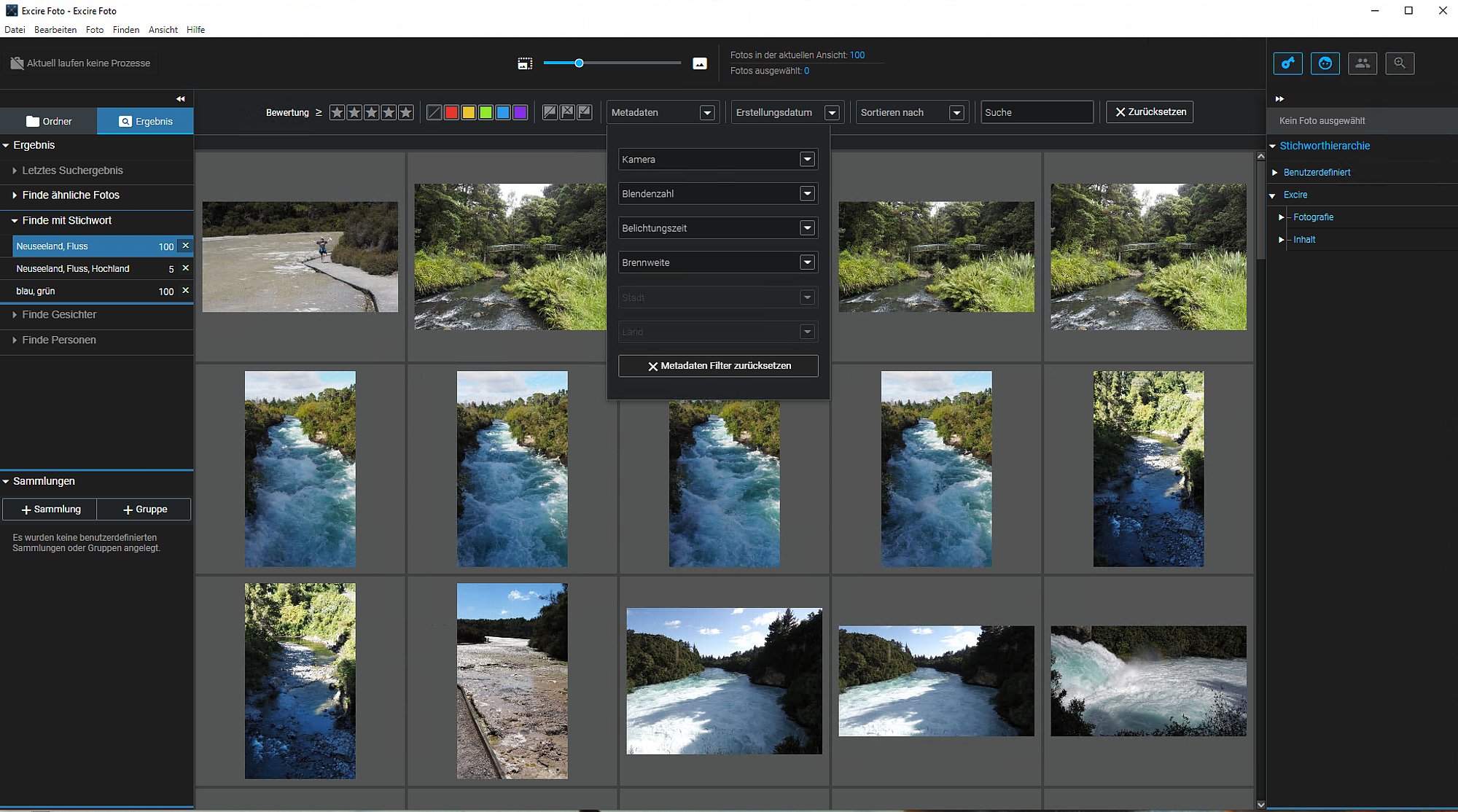The height and width of the screenshot is (812, 1458).
Task: Open the people group icon panel
Action: tap(1363, 63)
